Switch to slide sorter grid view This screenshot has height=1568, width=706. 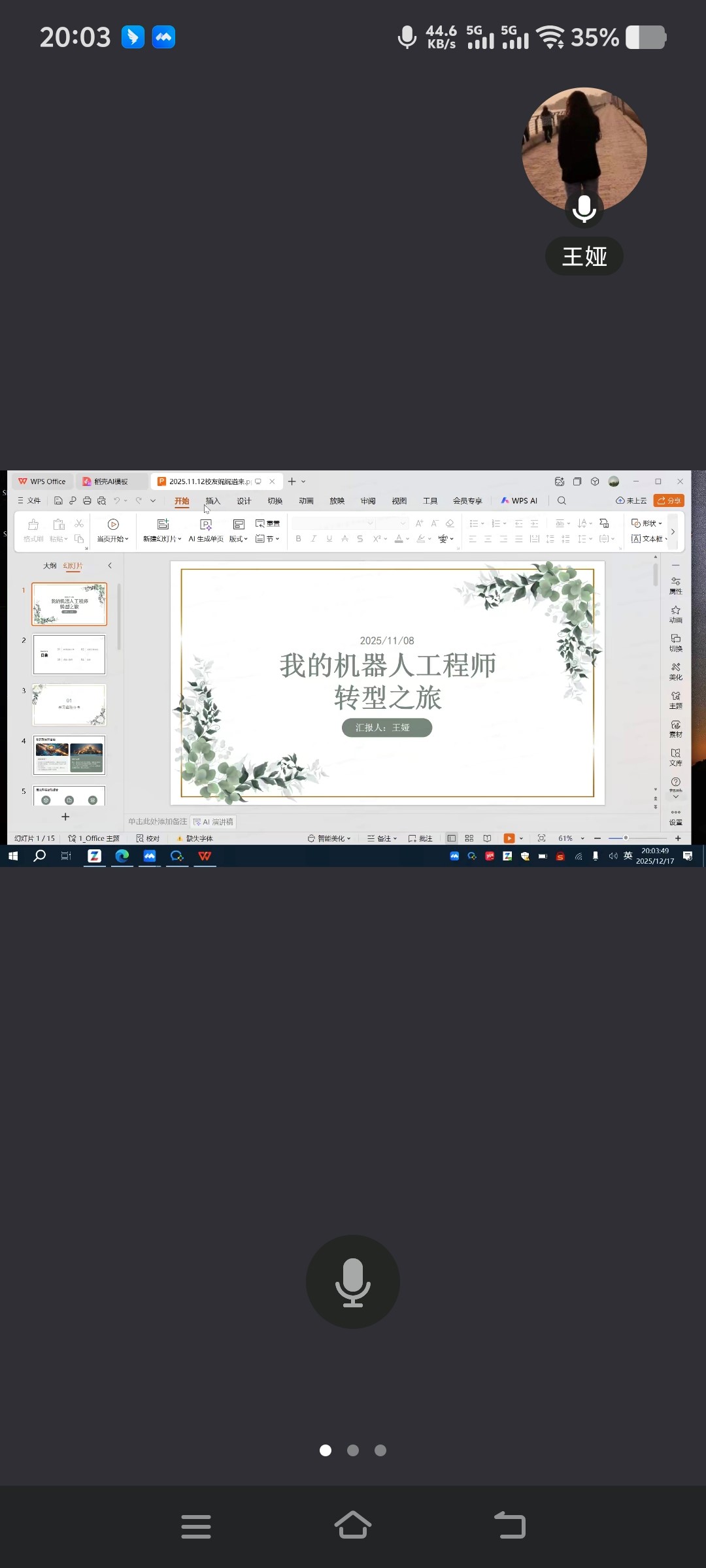point(469,838)
